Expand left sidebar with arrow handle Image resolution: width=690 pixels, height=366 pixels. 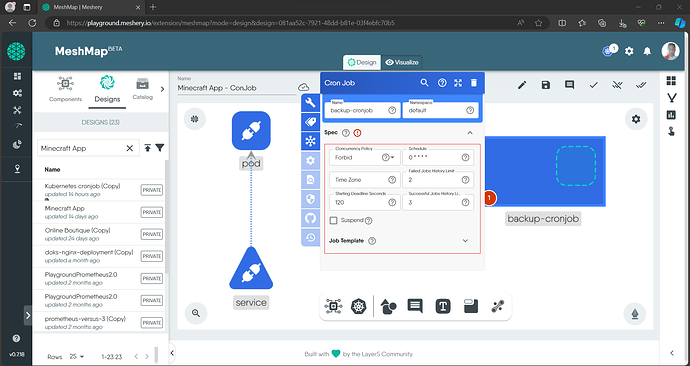click(x=28, y=315)
